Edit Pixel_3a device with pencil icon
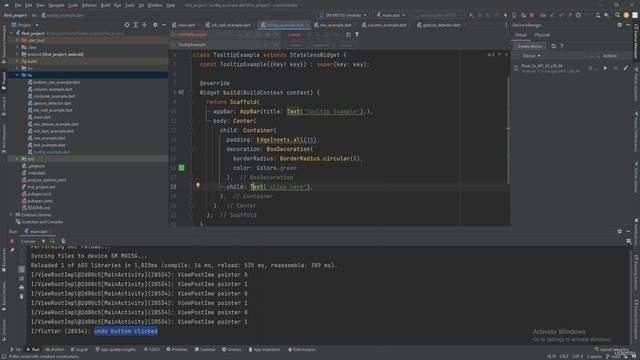Screen dimensions: 640x360 (625, 68)
